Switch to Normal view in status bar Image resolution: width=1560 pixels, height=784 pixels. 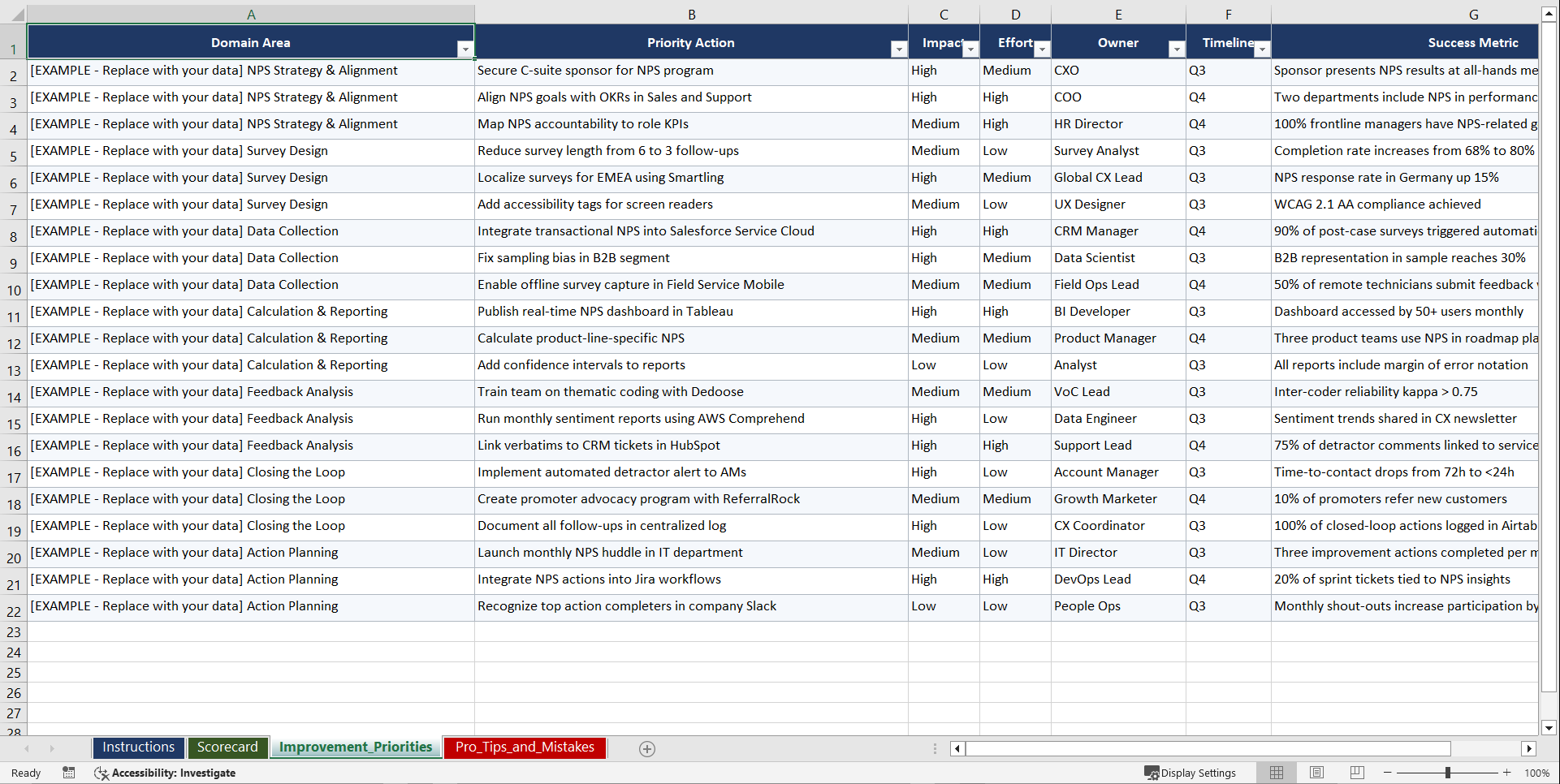tap(1276, 773)
